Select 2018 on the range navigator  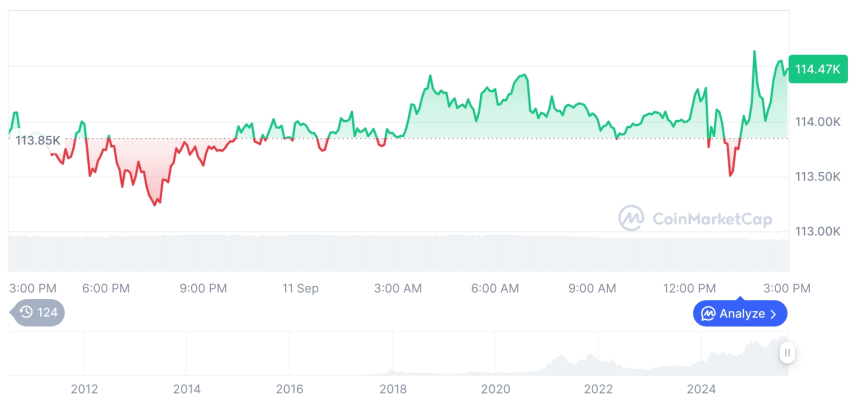pos(392,388)
